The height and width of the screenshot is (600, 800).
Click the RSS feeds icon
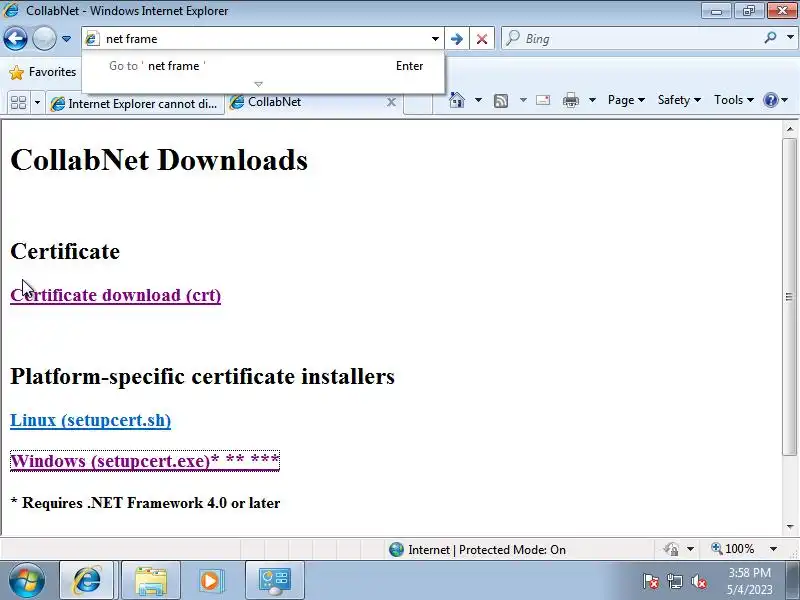(x=501, y=101)
